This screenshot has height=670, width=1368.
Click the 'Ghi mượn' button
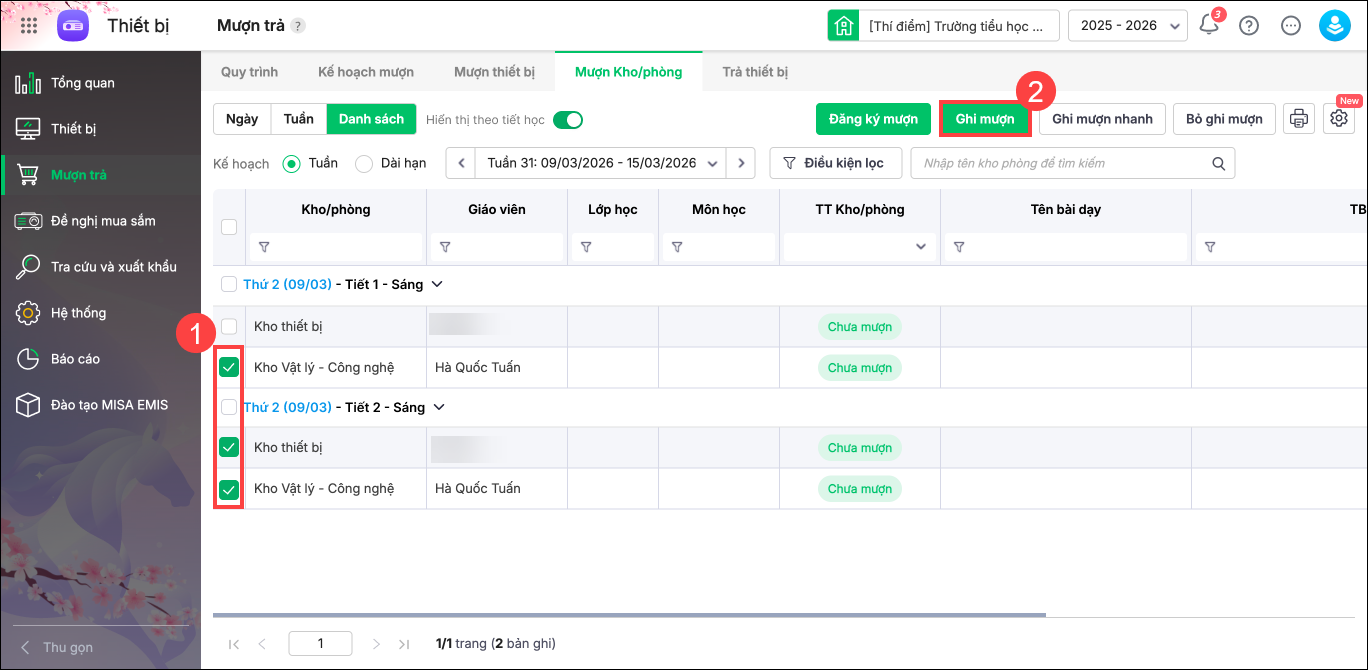[x=985, y=119]
